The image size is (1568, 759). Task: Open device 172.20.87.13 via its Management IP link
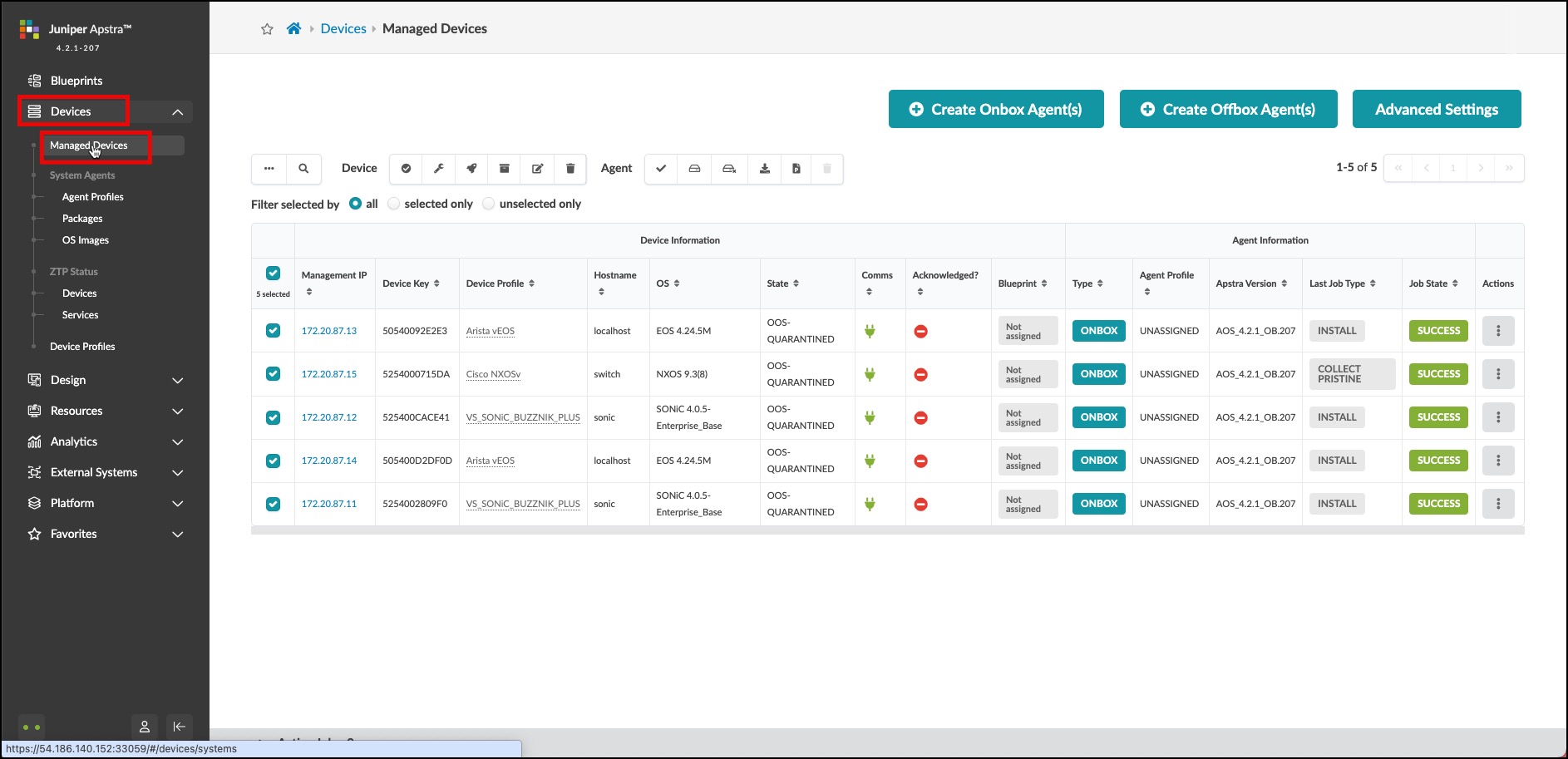coord(329,330)
